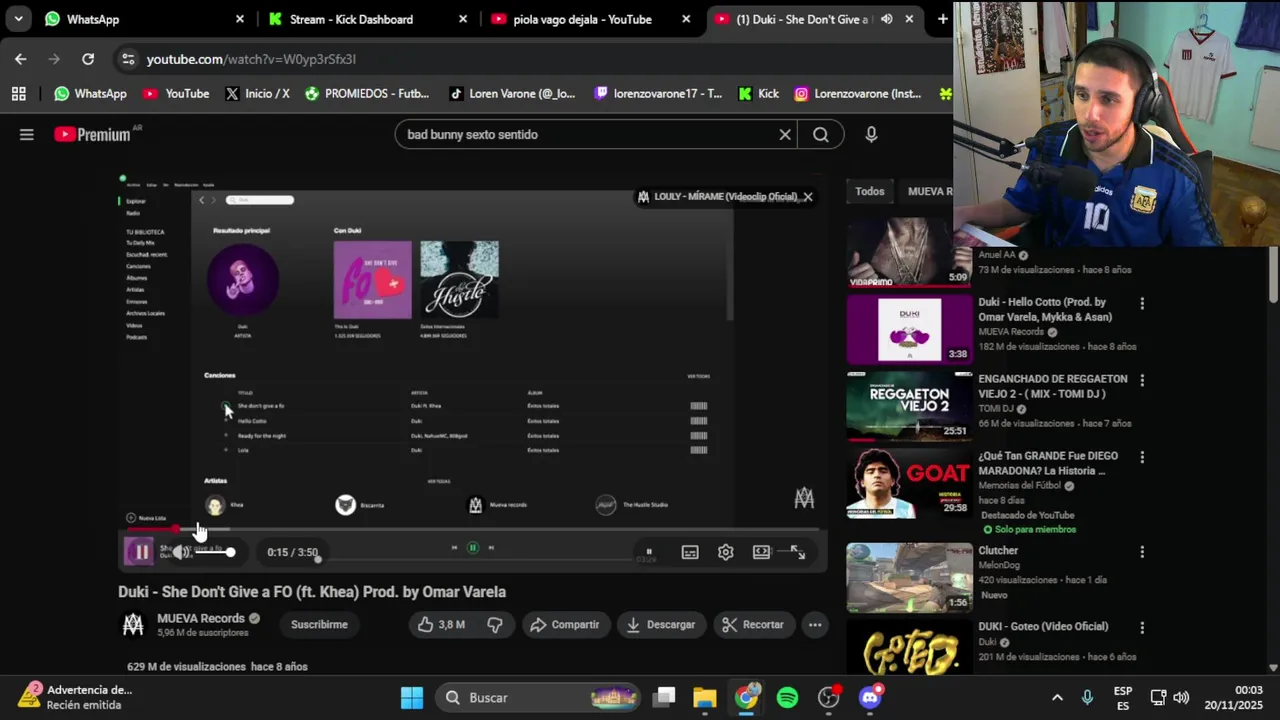Open options for Diego Maradona video
This screenshot has width=1280, height=720.
point(1142,457)
